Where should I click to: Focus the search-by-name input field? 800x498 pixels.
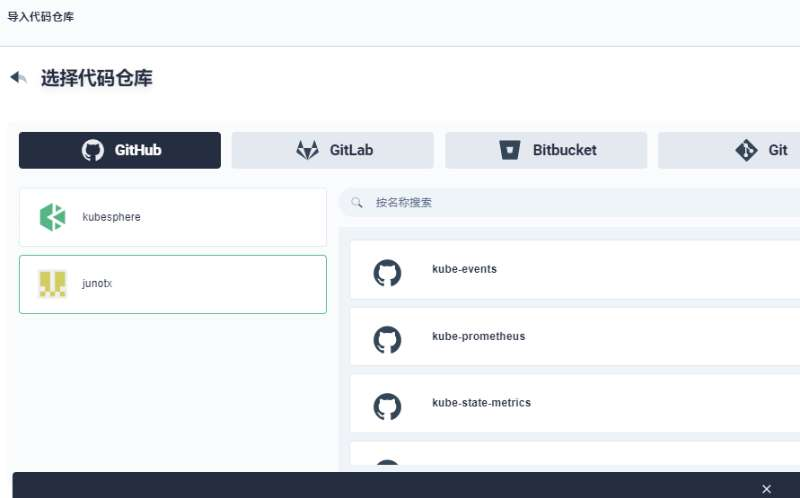[x=570, y=203]
